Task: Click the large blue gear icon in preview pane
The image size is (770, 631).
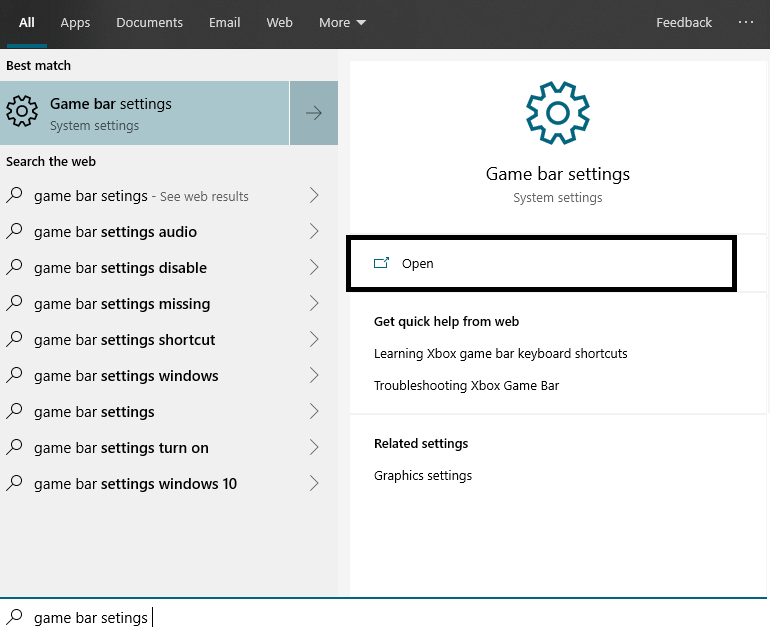Action: [557, 113]
